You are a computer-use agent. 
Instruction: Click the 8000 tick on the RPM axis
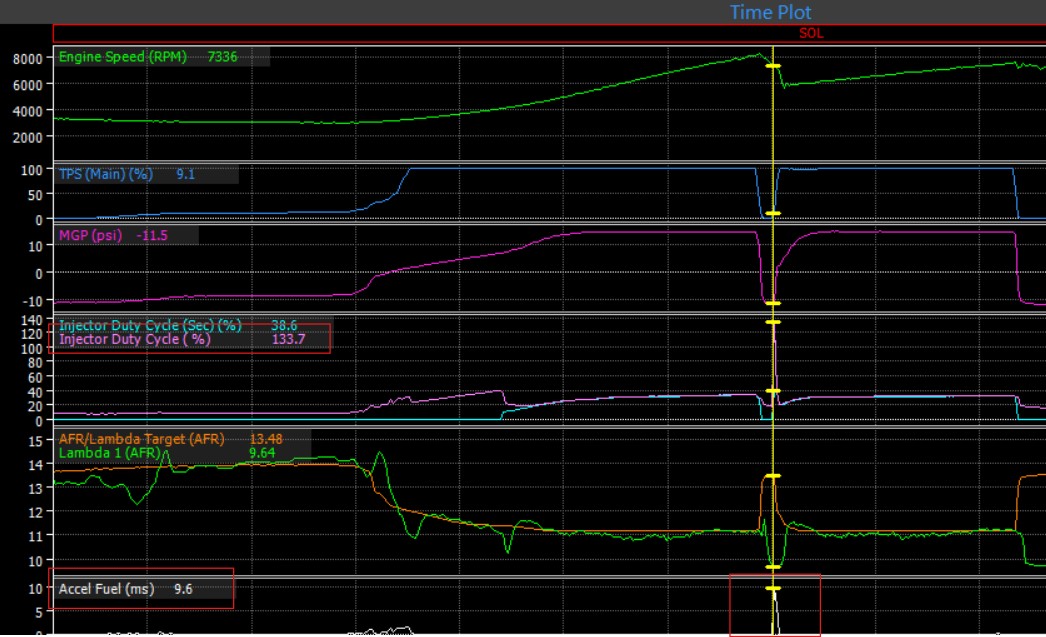pyautogui.click(x=27, y=59)
